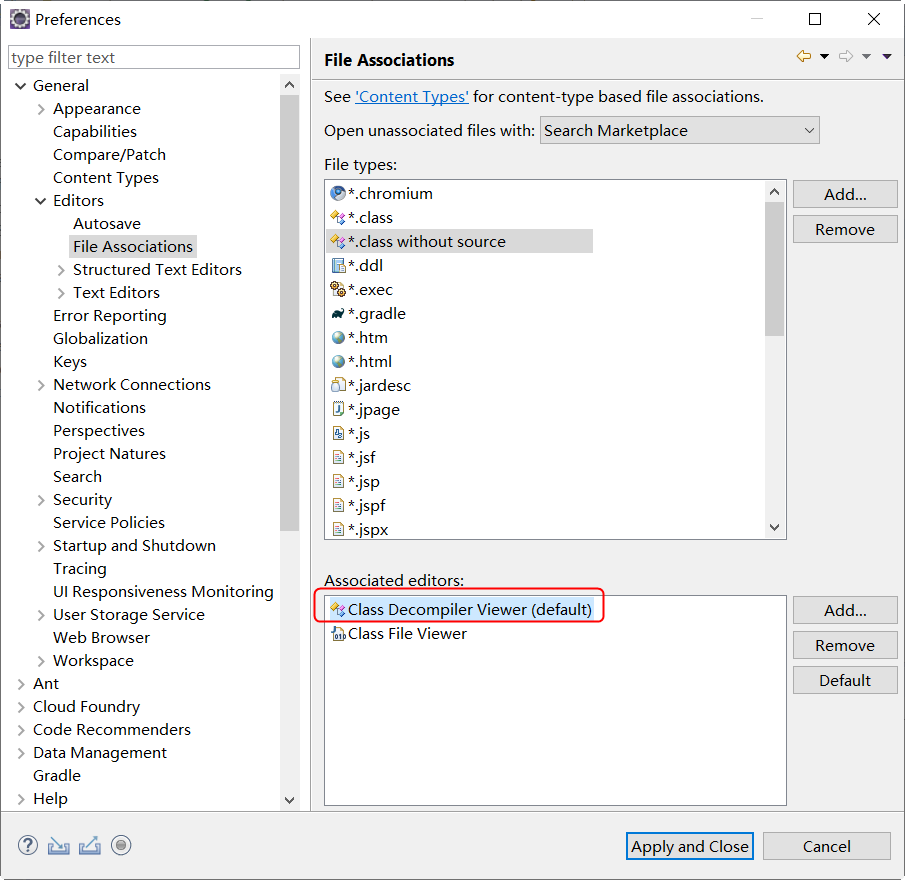This screenshot has height=880, width=905.
Task: Click the Export preferences icon
Action: coord(89,846)
